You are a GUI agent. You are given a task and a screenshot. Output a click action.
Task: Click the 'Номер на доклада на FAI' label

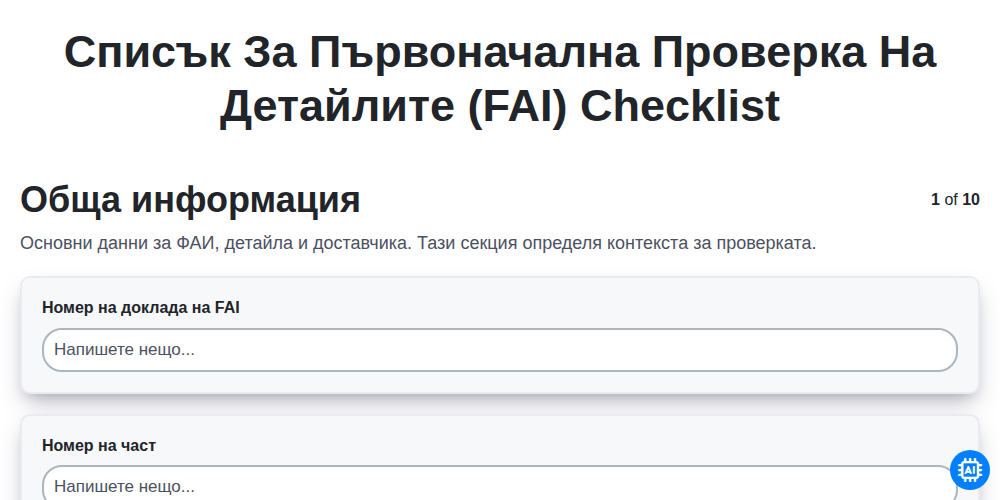tap(141, 308)
